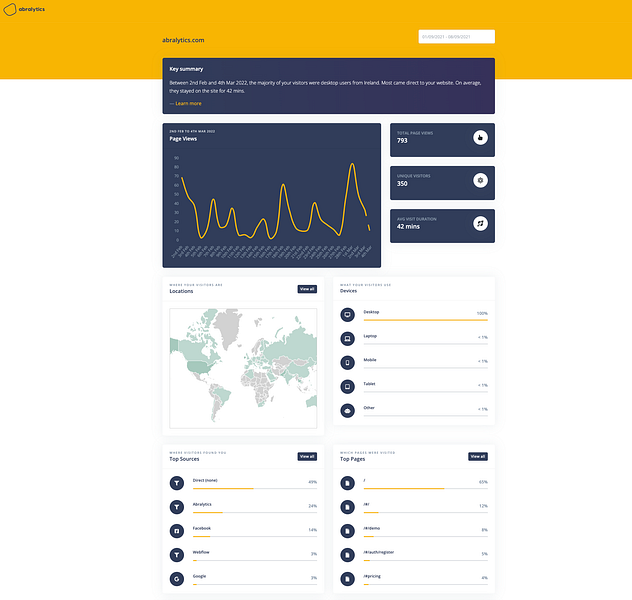Viewport: 632px width, 600px height.
Task: Click the Top Pages heading
Action: click(x=352, y=459)
